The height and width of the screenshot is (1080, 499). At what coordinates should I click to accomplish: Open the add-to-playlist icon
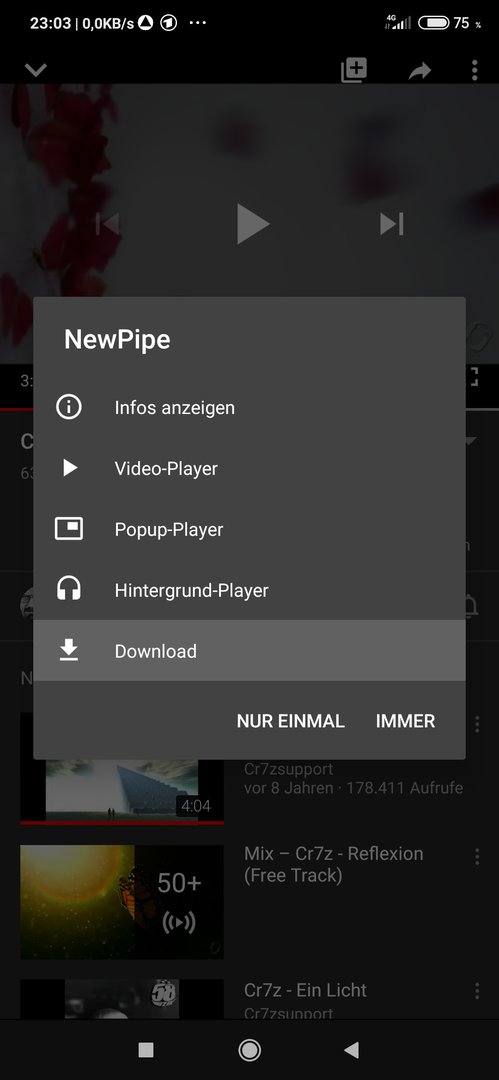(x=354, y=70)
